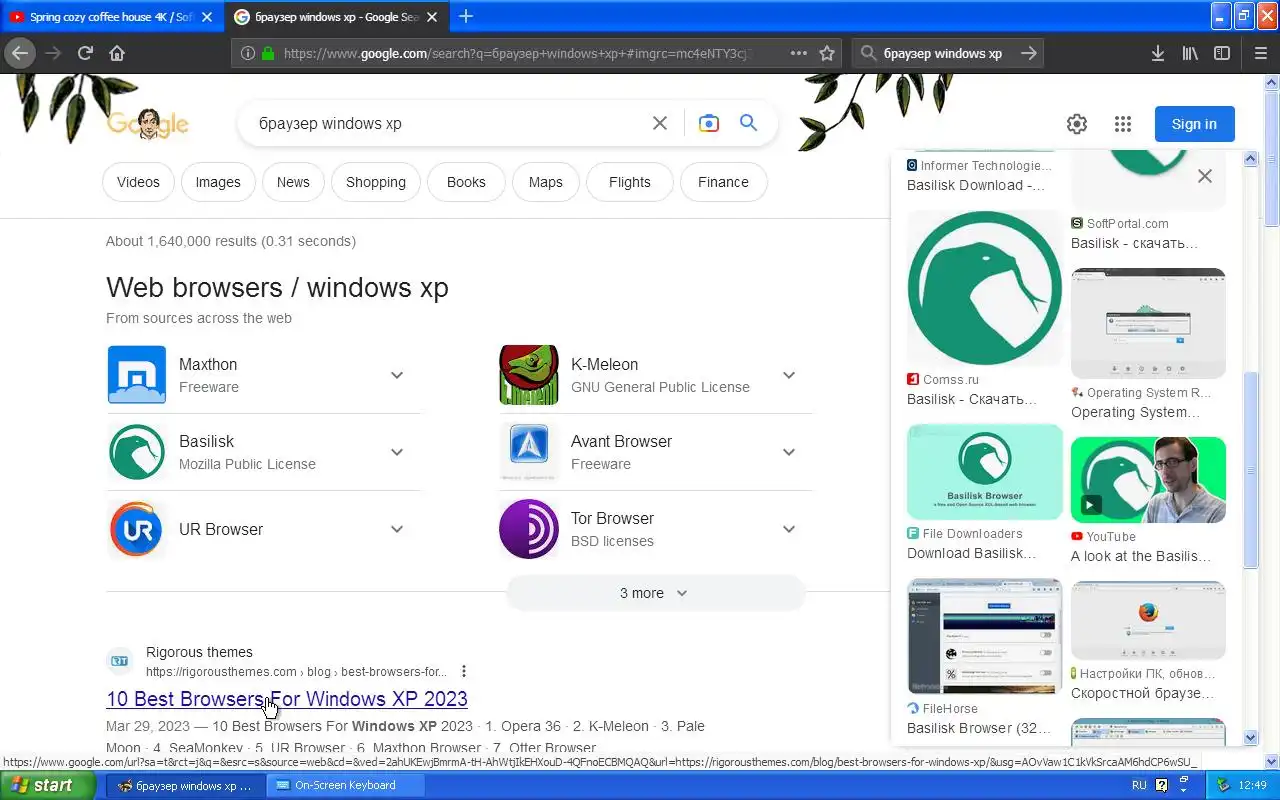Viewport: 1280px width, 800px height.
Task: Click the Sign in button
Action: pos(1194,124)
